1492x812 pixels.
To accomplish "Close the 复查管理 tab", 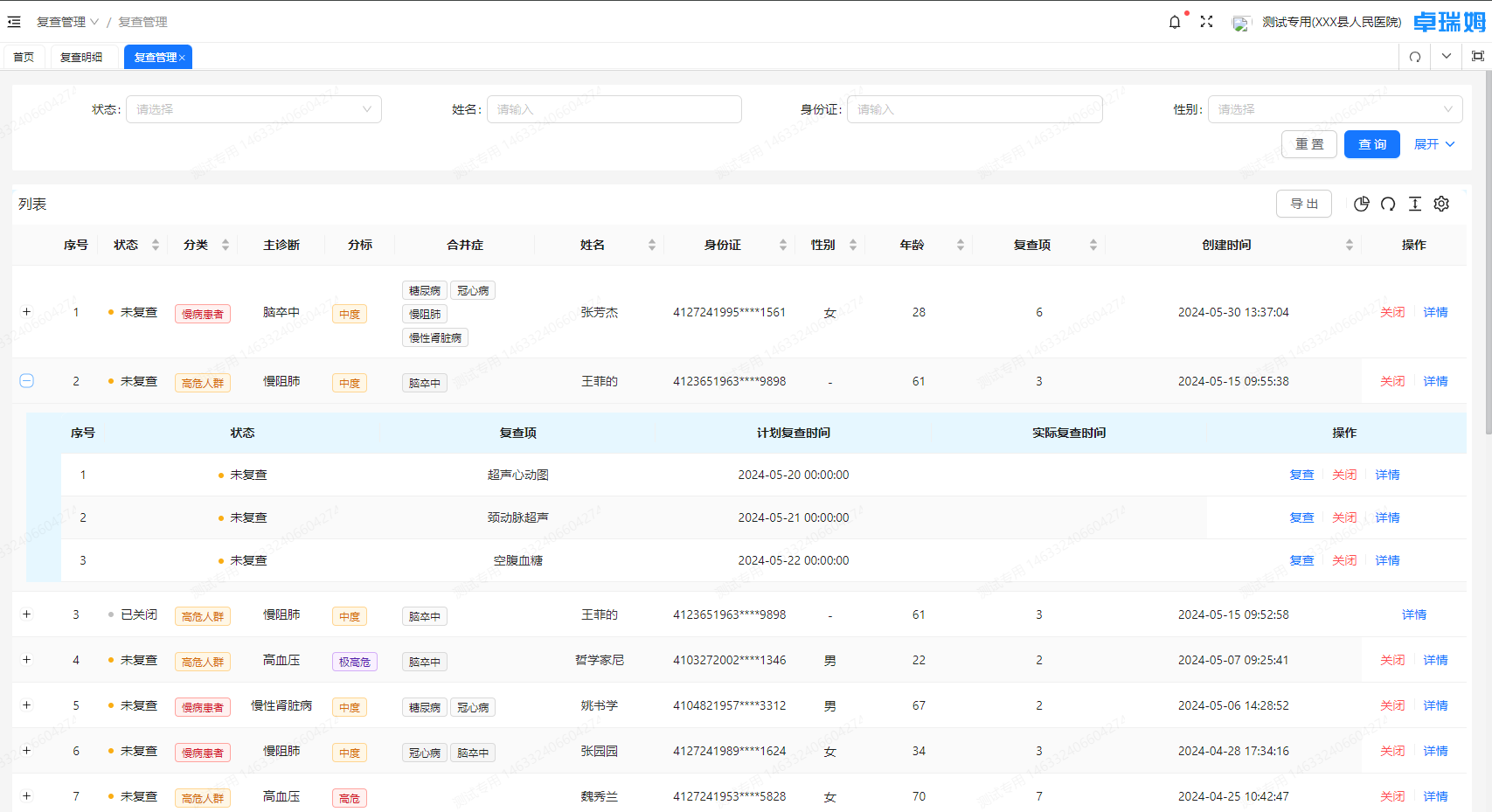I will (182, 58).
